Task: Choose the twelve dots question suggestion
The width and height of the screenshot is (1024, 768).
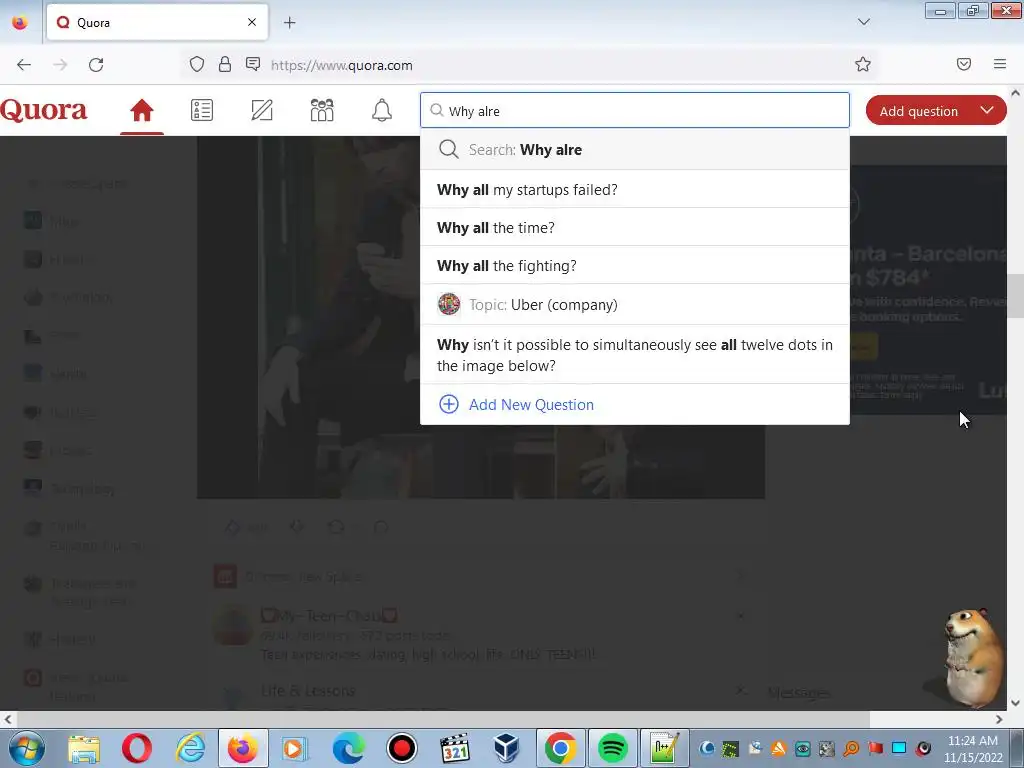Action: (x=635, y=355)
